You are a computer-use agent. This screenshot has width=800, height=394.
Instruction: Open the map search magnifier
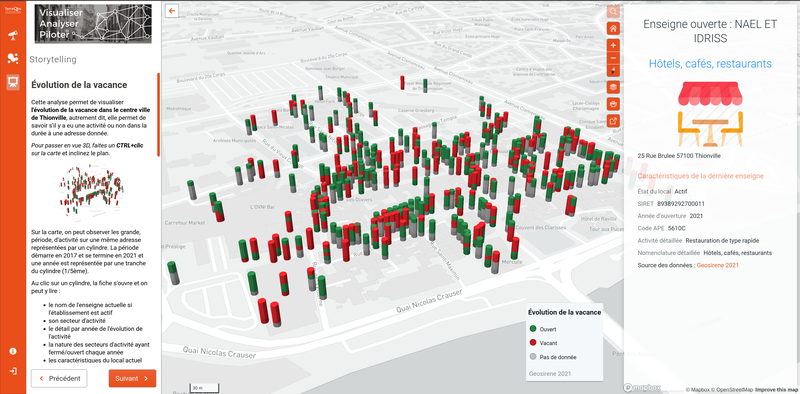pyautogui.click(x=613, y=11)
